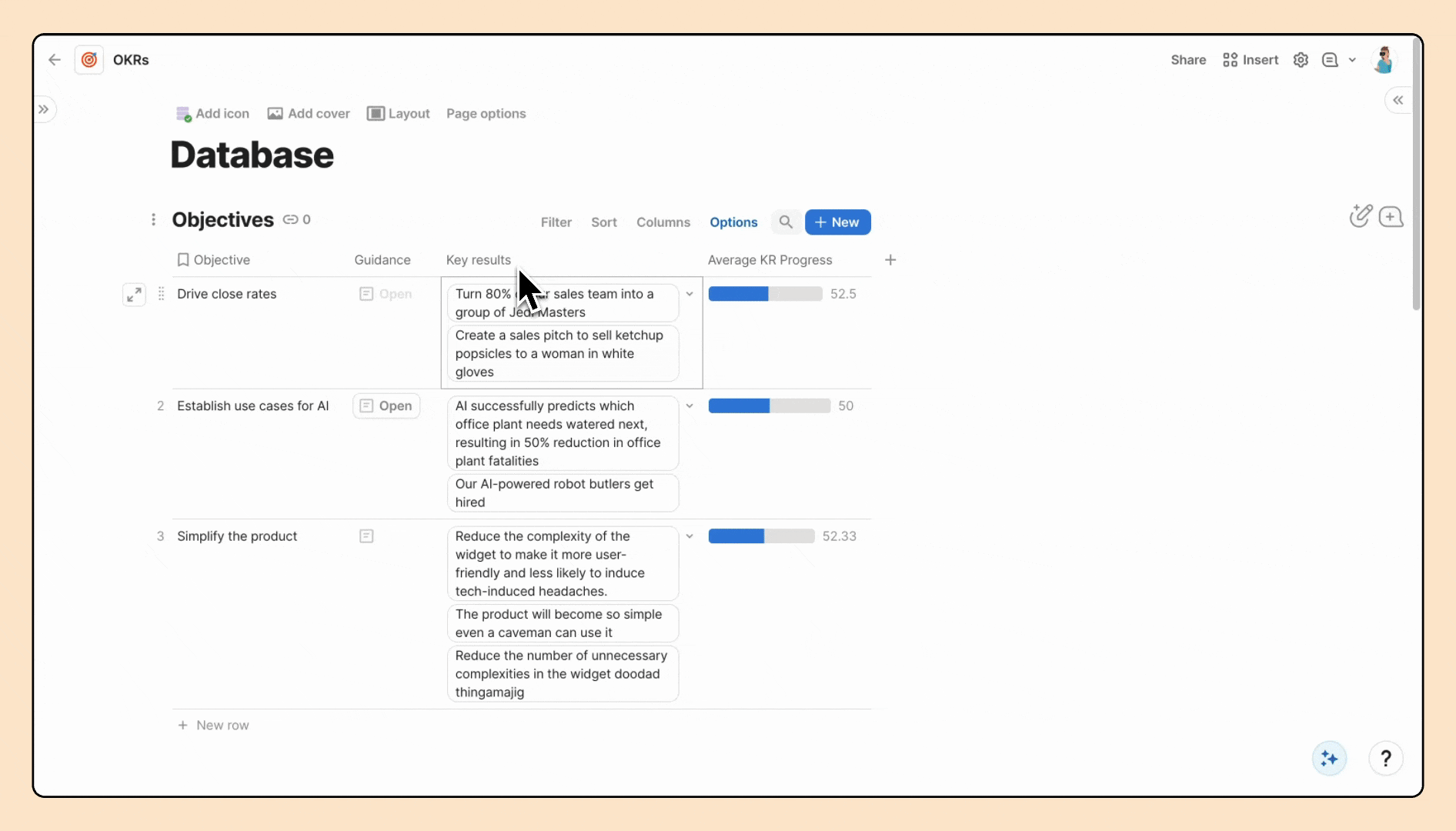
Task: Collapse the right panel chevrons
Action: tap(1398, 100)
